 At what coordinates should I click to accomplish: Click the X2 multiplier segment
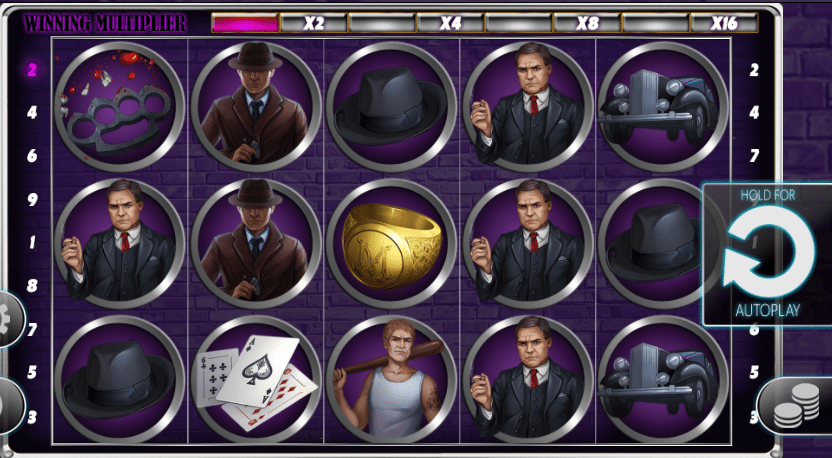(x=314, y=23)
